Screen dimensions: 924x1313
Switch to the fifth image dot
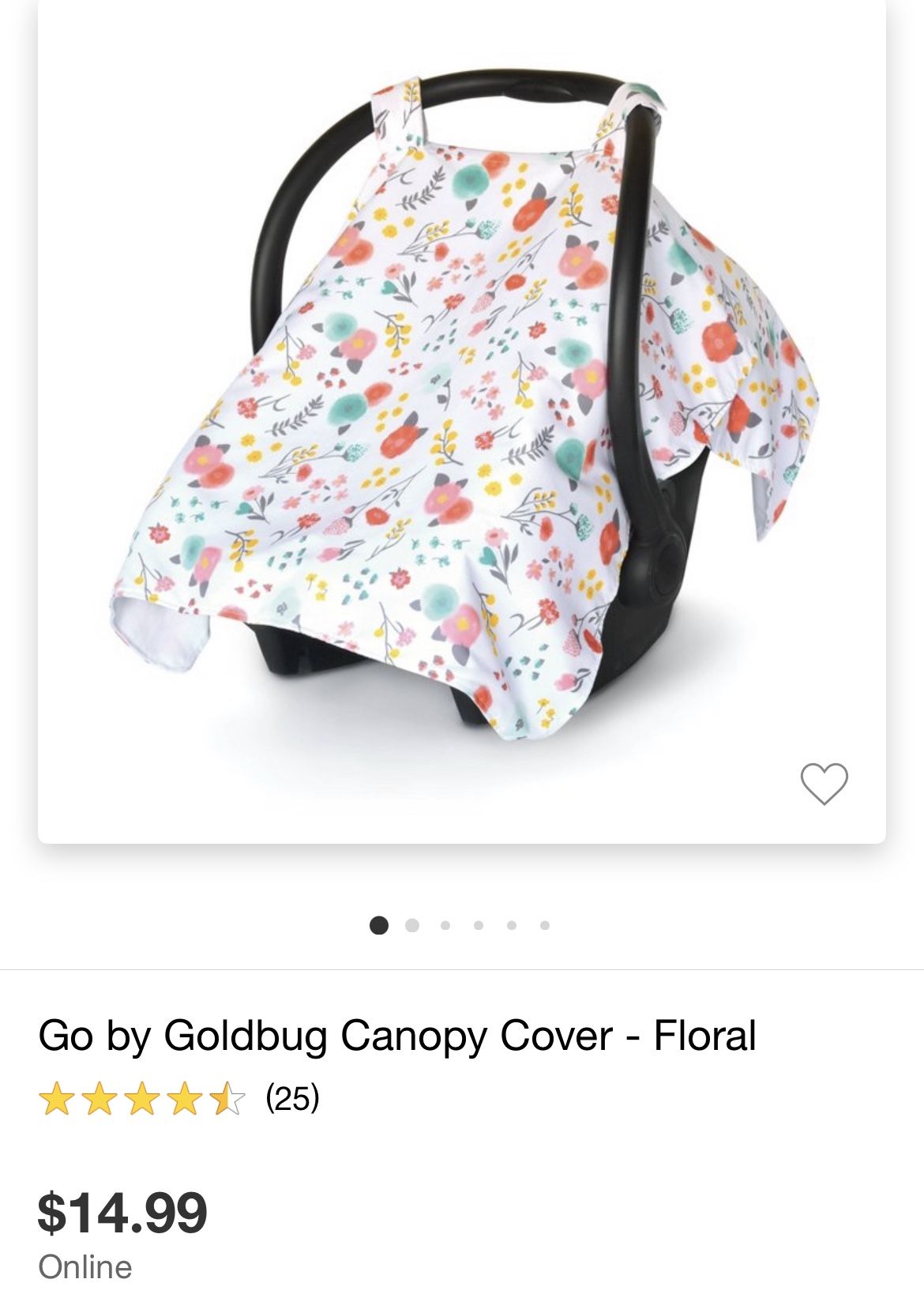[x=512, y=925]
